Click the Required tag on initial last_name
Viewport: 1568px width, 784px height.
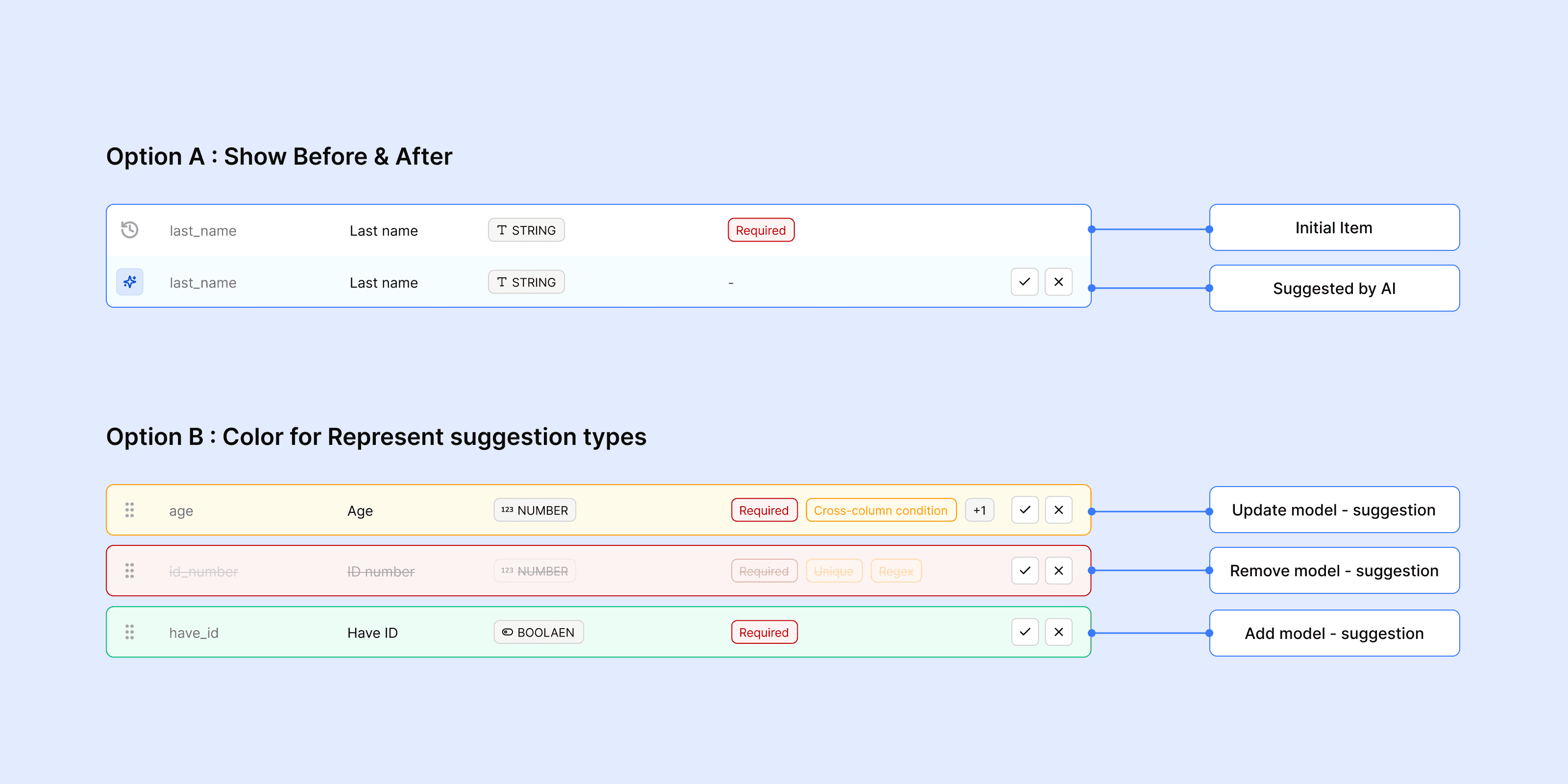click(761, 230)
